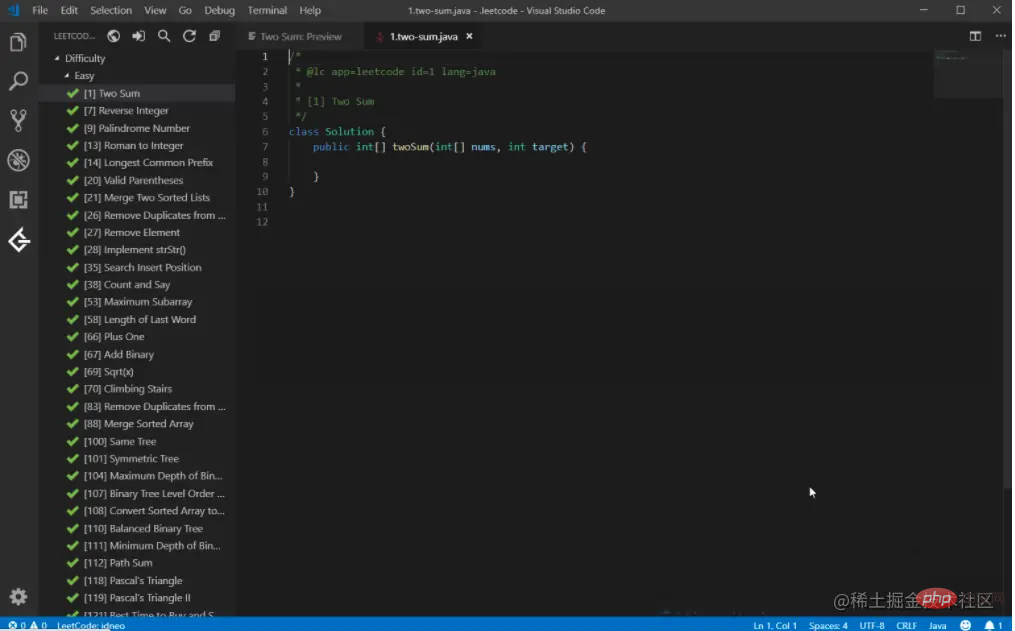Collapse the Easy difficulty group
Screen dimensions: 1015x631
tap(67, 76)
